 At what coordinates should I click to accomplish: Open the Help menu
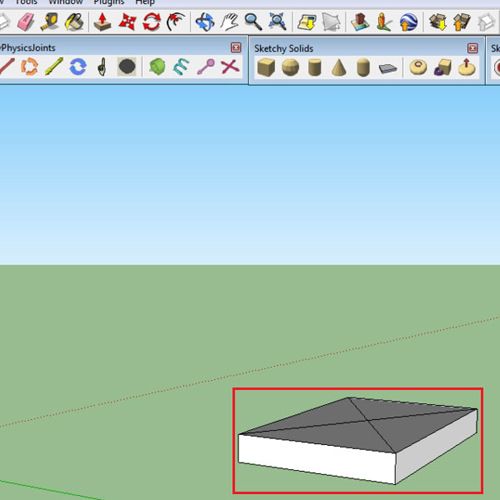[x=145, y=3]
